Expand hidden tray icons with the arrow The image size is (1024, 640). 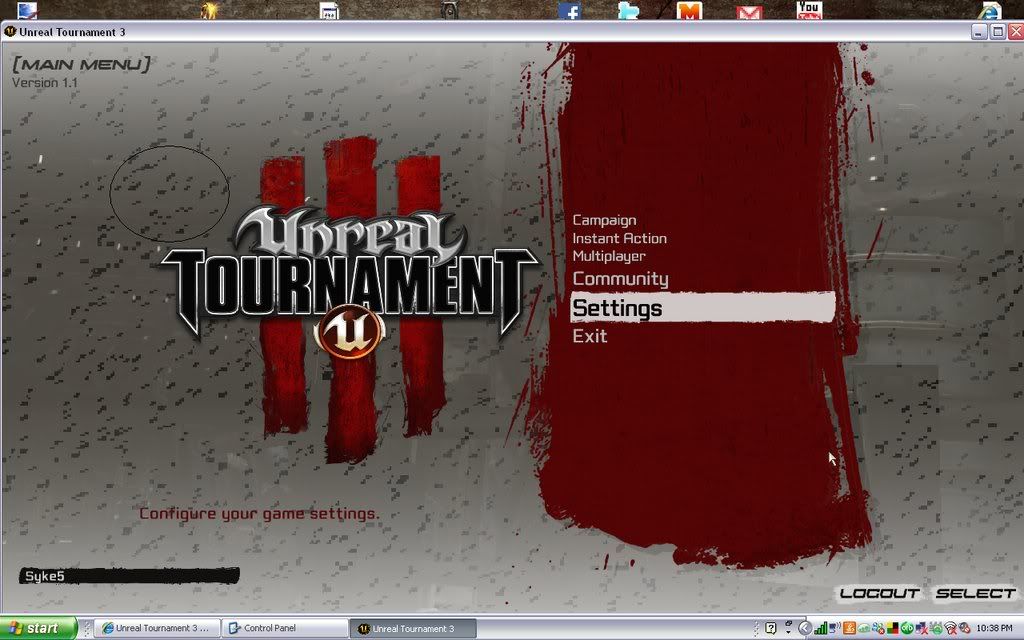coord(805,629)
